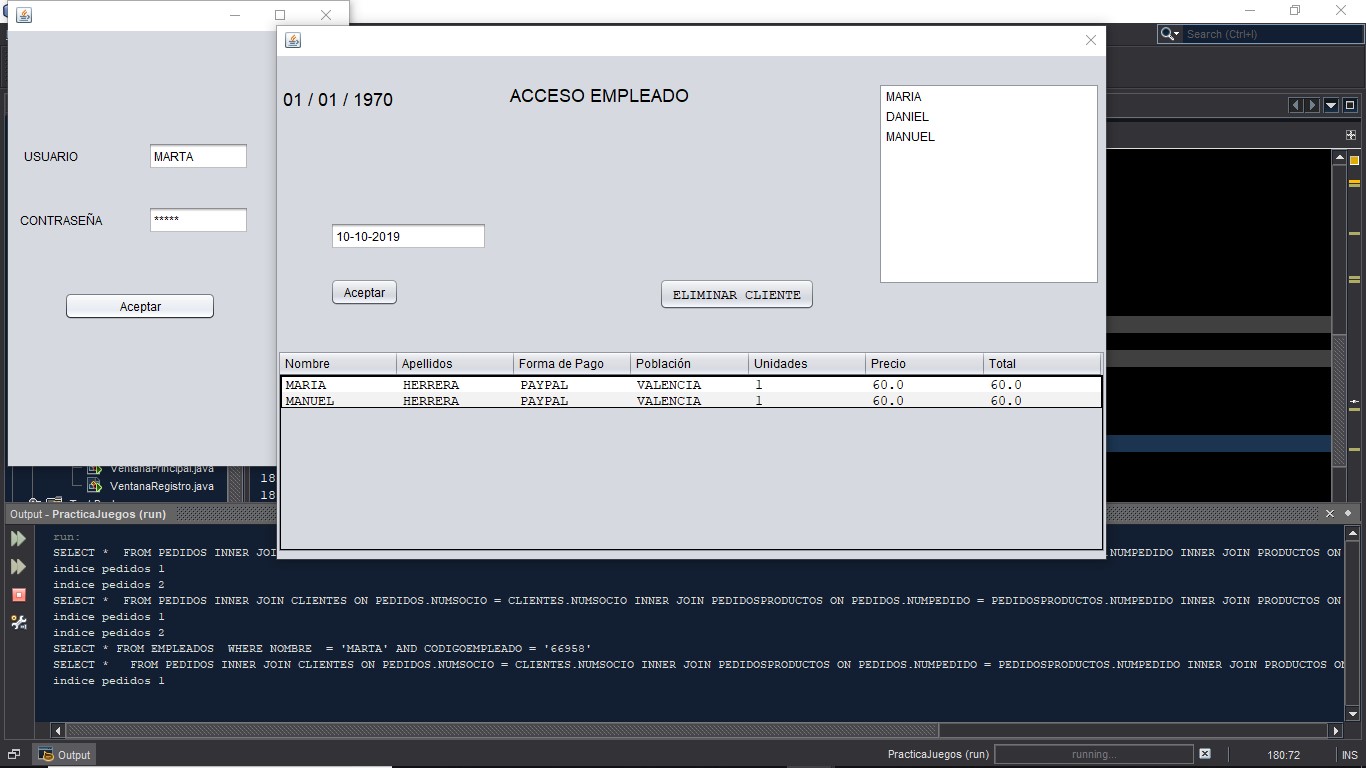Click split editor plus icon
The height and width of the screenshot is (768, 1366).
[x=1349, y=134]
